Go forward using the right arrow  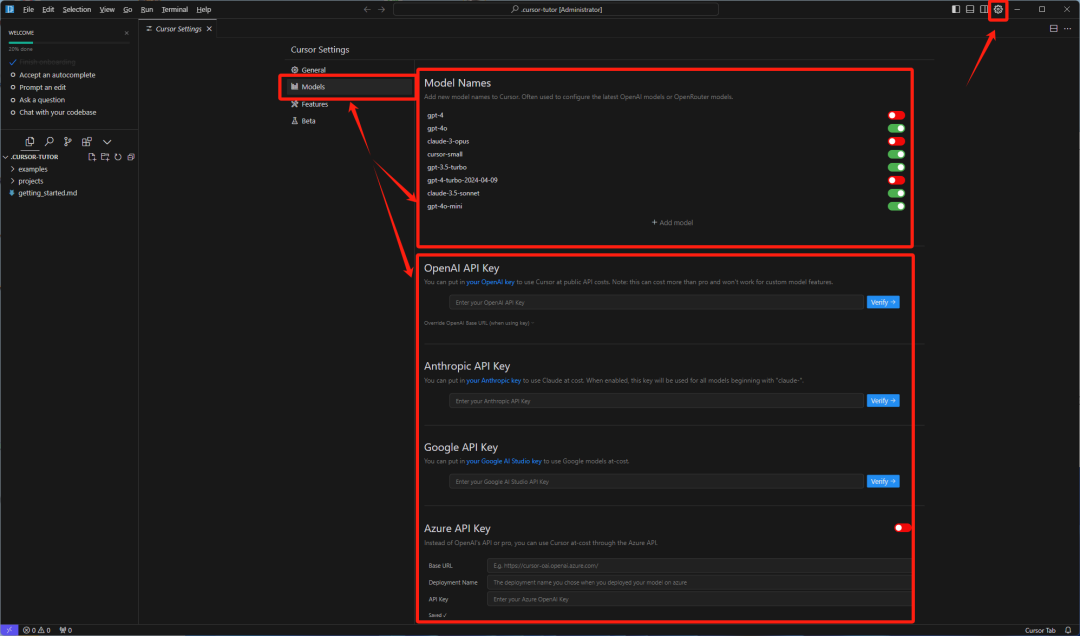pyautogui.click(x=382, y=10)
